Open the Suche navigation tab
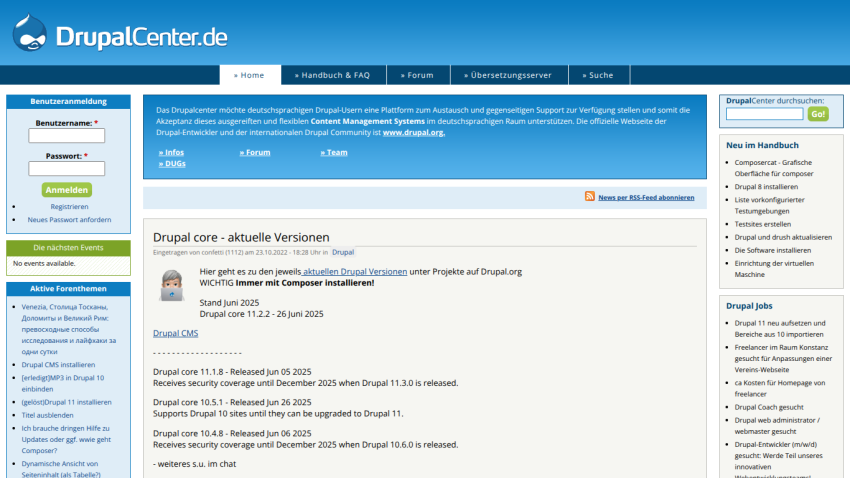Viewport: 850px width, 478px height. tap(598, 75)
